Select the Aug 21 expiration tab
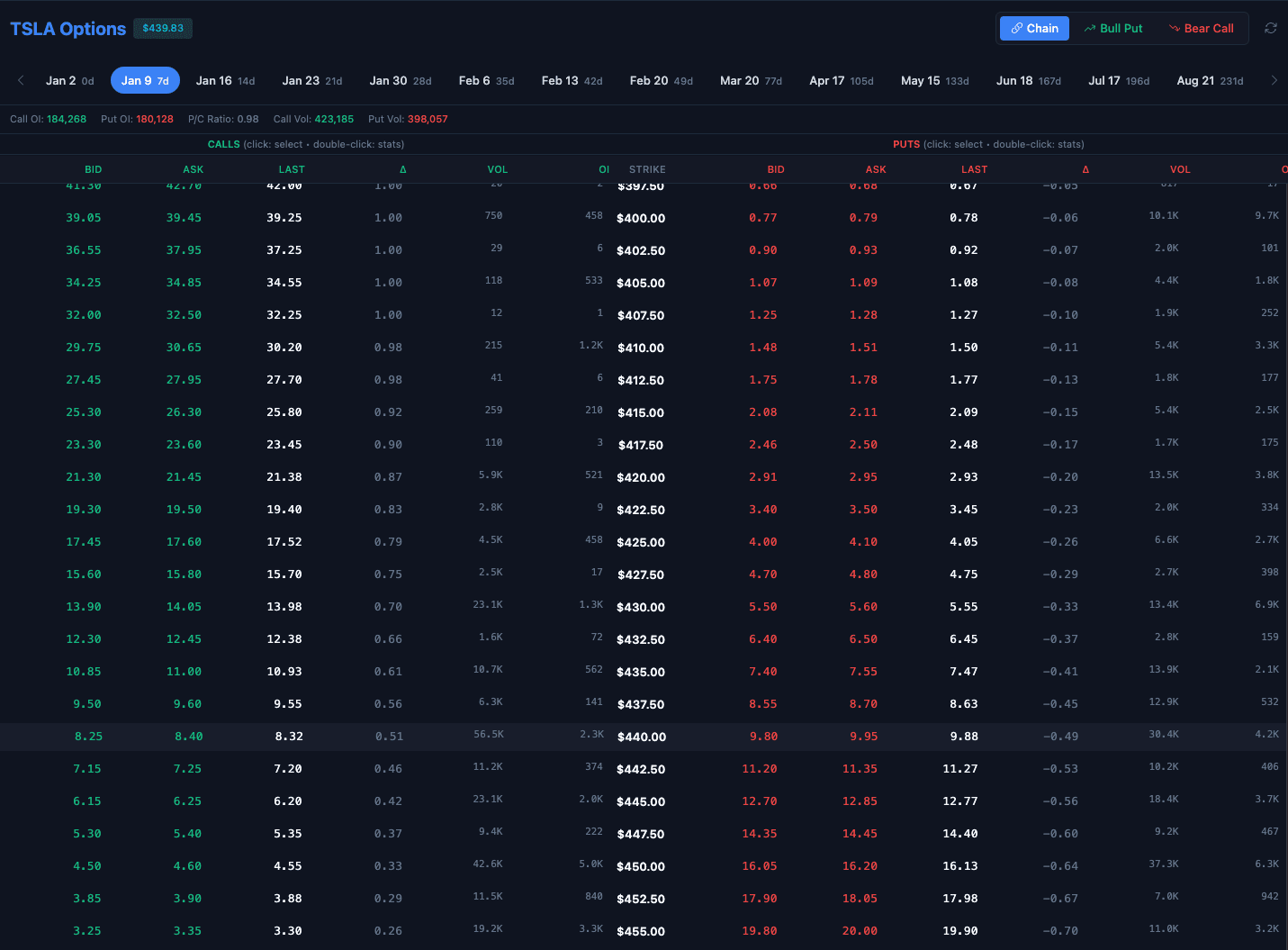Image resolution: width=1288 pixels, height=950 pixels. [1210, 80]
